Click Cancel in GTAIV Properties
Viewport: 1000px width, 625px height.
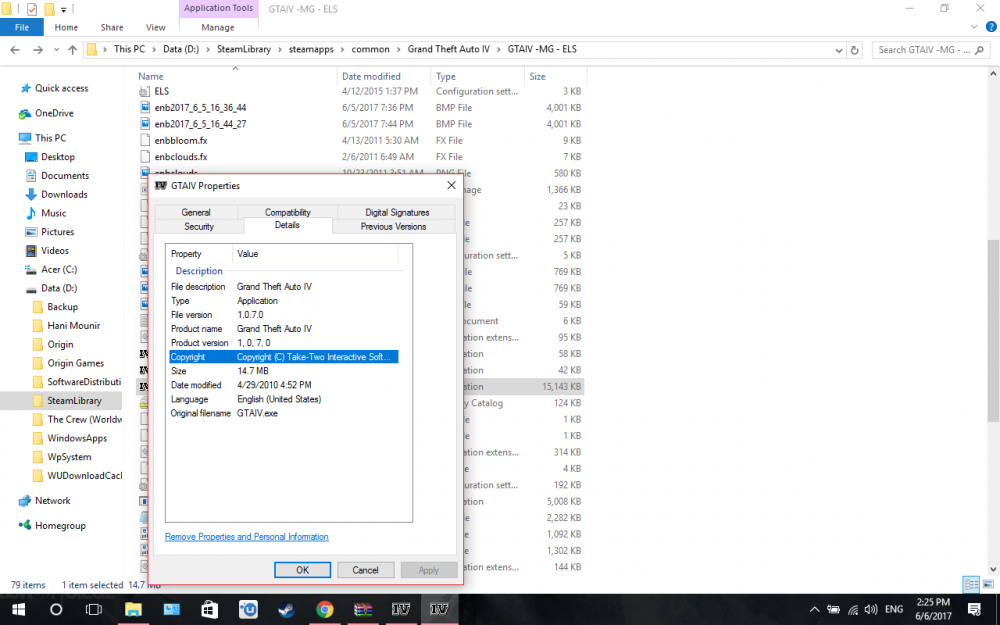(365, 570)
